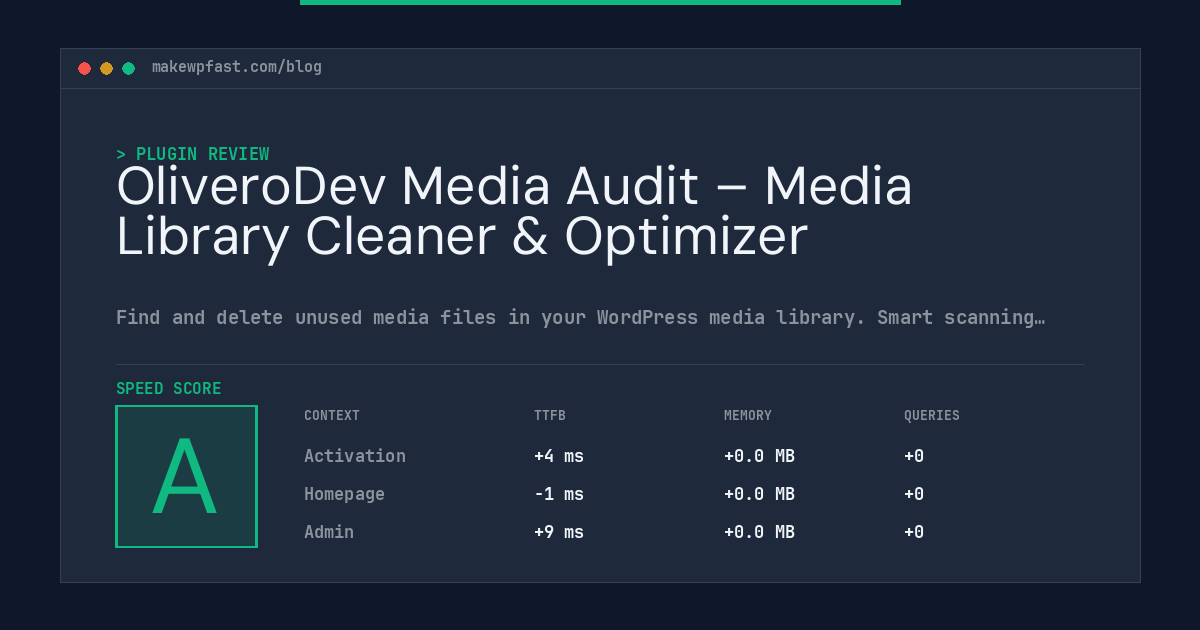Image resolution: width=1200 pixels, height=630 pixels.
Task: Click the TTFB column header
Action: coord(550,415)
